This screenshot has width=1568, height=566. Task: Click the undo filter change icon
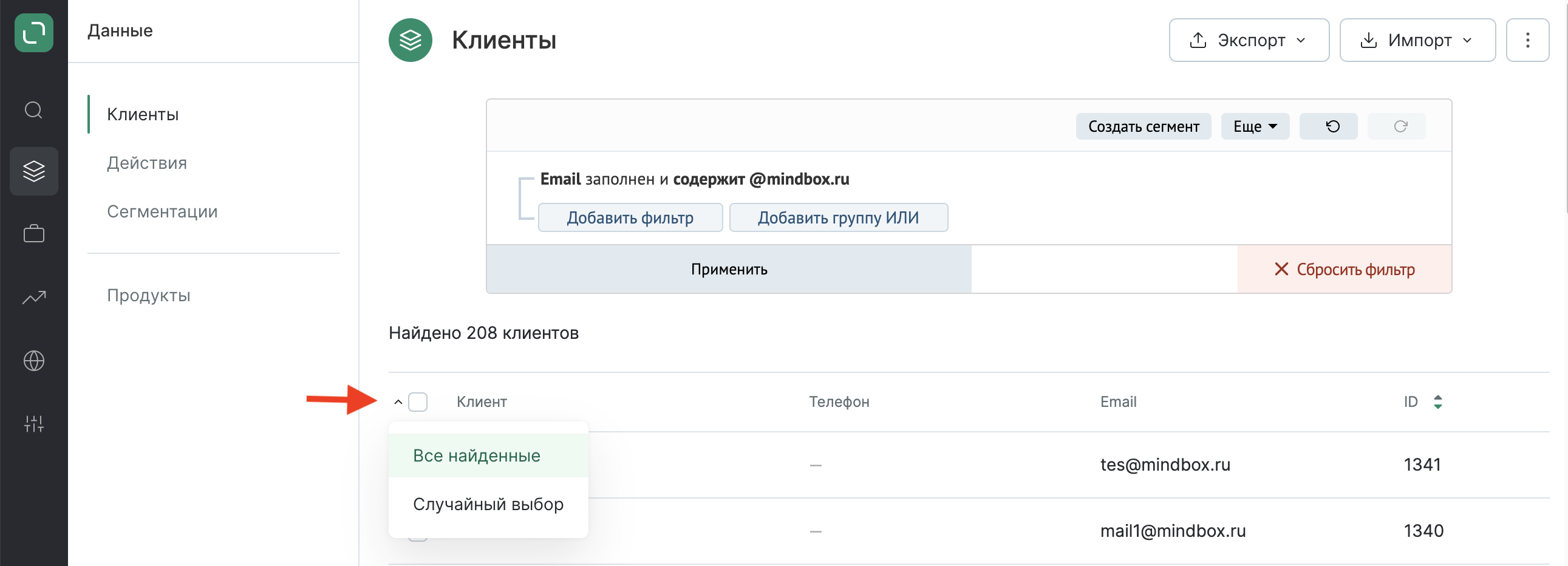point(1328,126)
